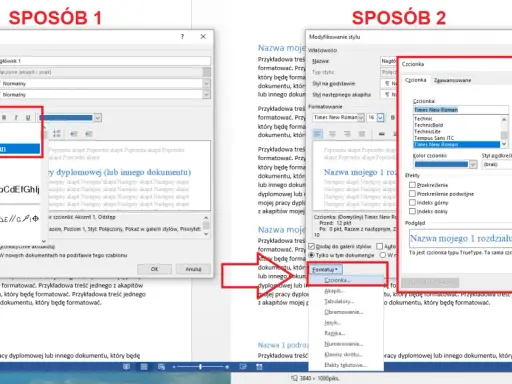512x384 pixels.
Task: Click Increase Indent in the left dialog
Action: pyautogui.click(x=88, y=134)
